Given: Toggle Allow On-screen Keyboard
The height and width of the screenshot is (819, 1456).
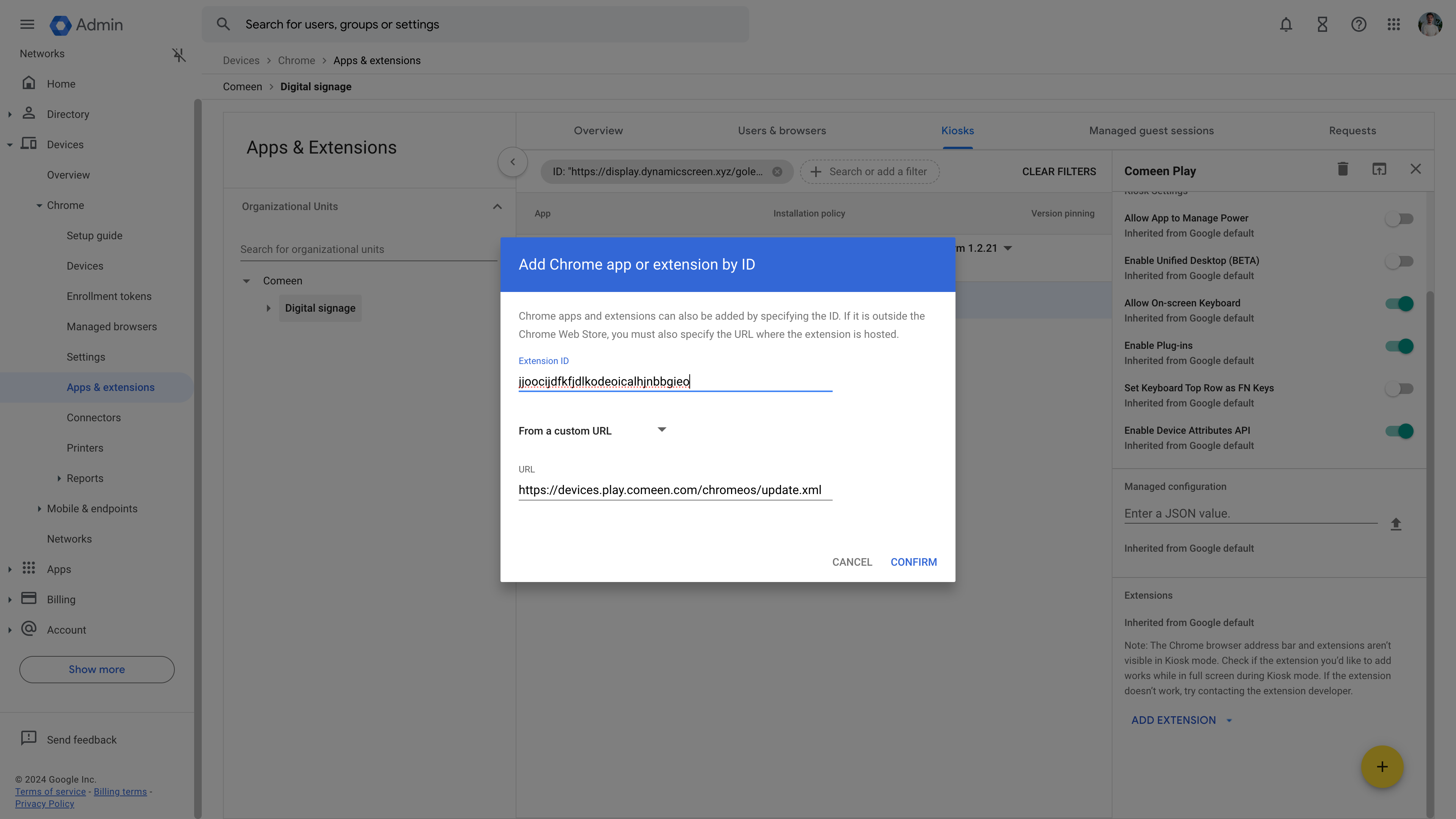Looking at the screenshot, I should coord(1399,303).
